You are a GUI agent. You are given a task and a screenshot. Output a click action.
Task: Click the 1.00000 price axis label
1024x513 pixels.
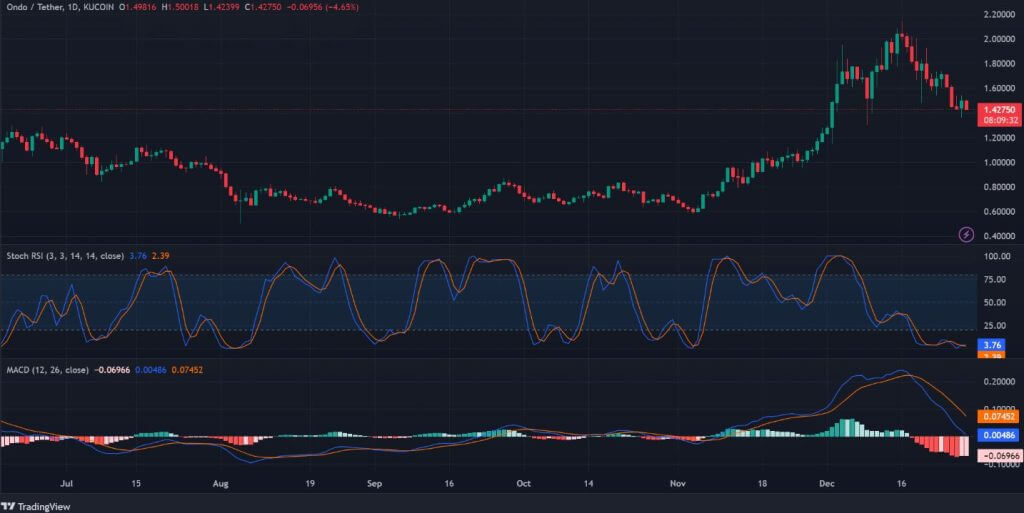999,163
